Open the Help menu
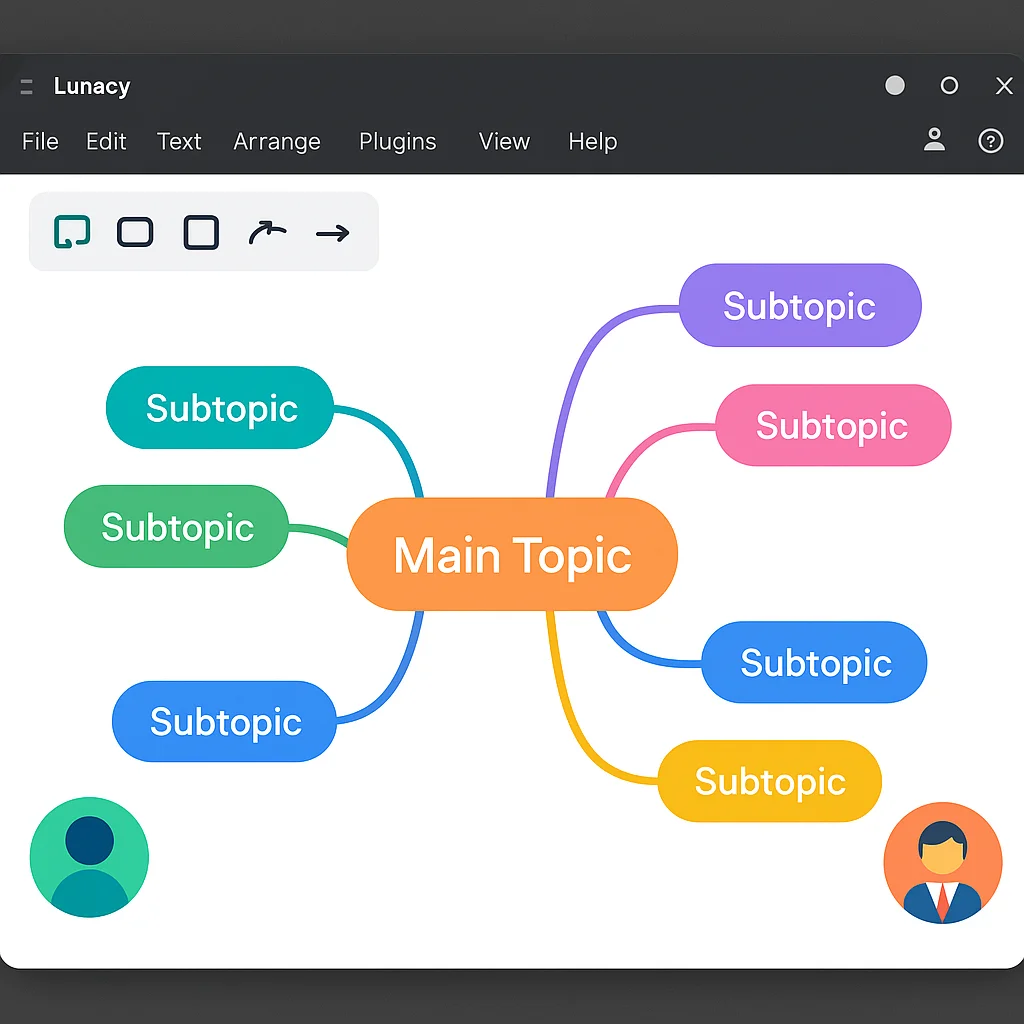Screen dimensions: 1024x1024 pyautogui.click(x=592, y=142)
